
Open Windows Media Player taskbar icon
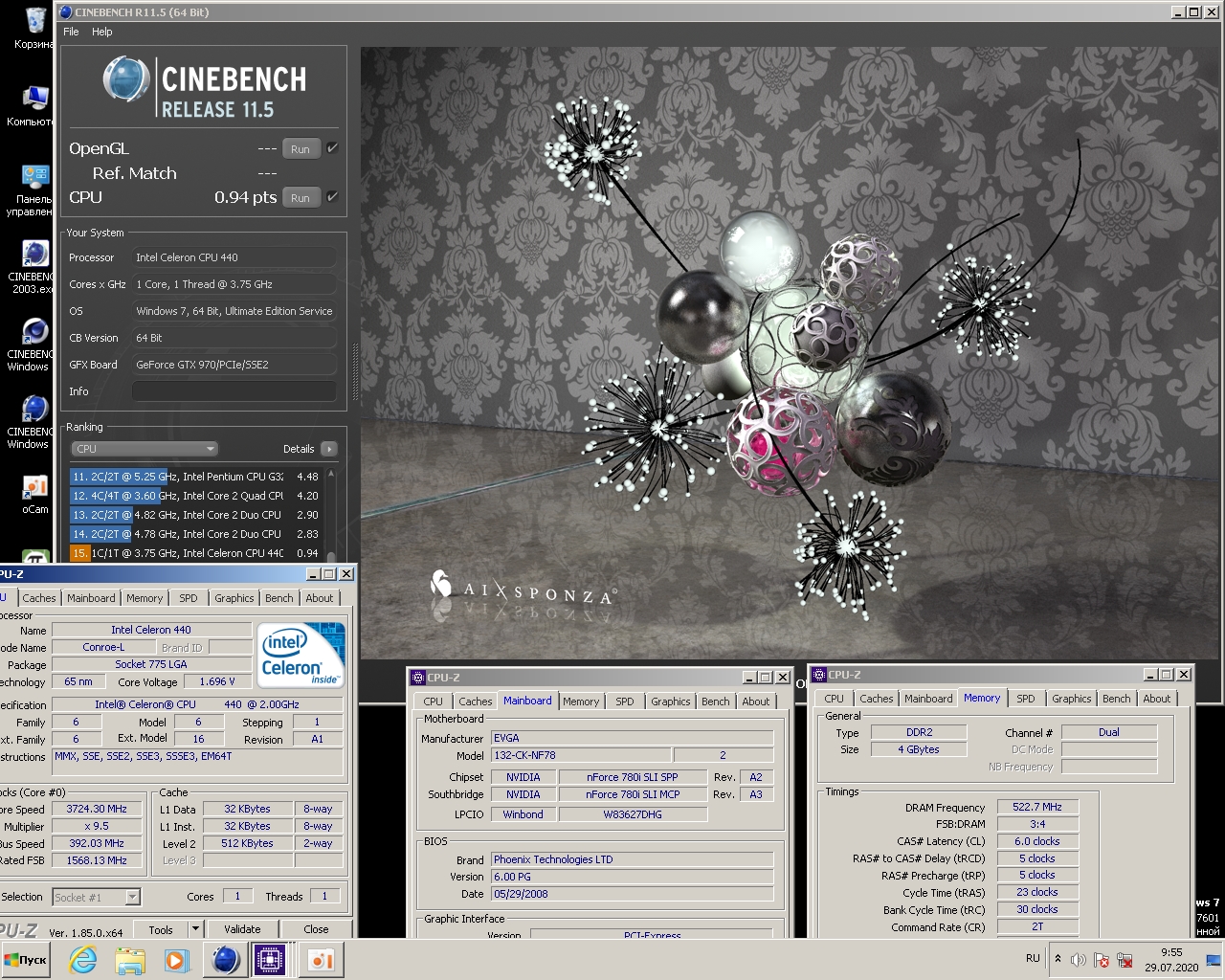point(175,959)
